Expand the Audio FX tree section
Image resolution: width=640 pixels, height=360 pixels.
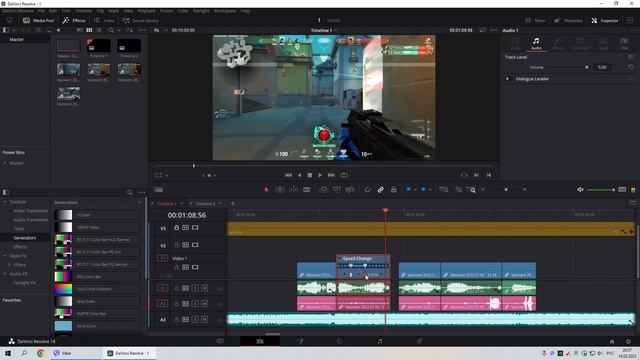click(x=5, y=274)
